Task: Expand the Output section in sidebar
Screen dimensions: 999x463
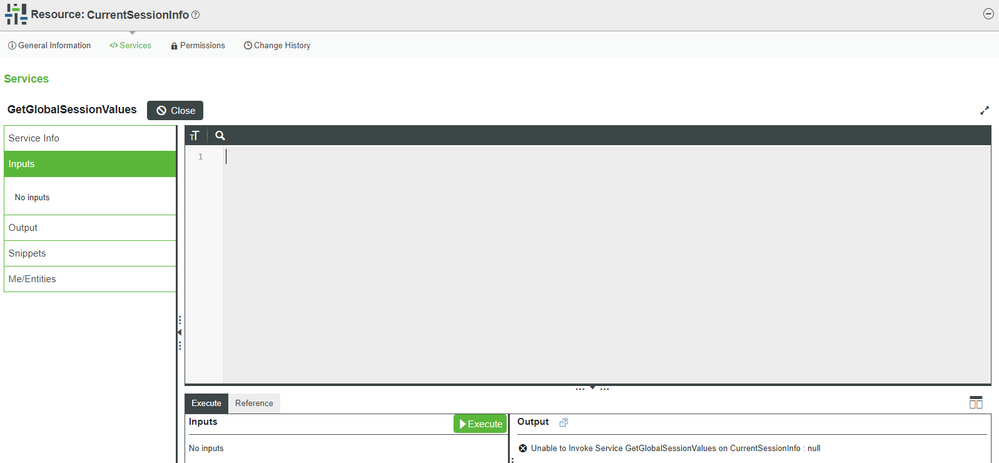Action: 90,227
